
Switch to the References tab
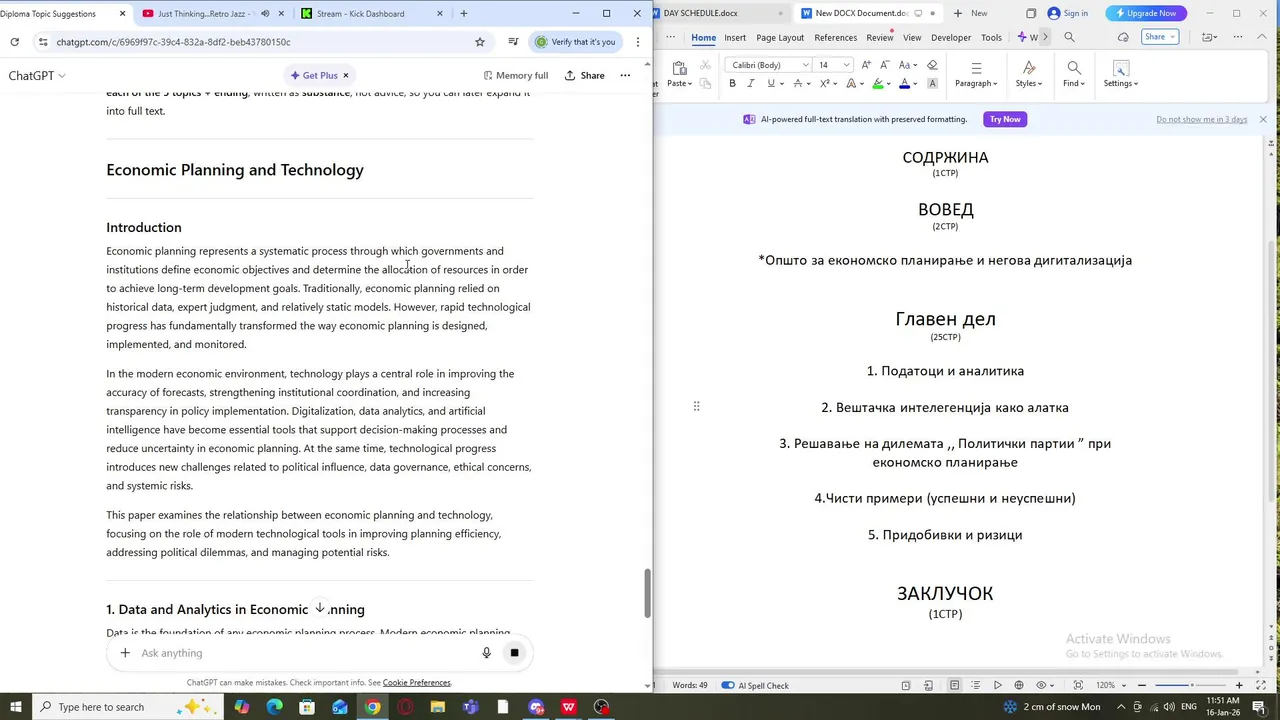click(x=835, y=37)
